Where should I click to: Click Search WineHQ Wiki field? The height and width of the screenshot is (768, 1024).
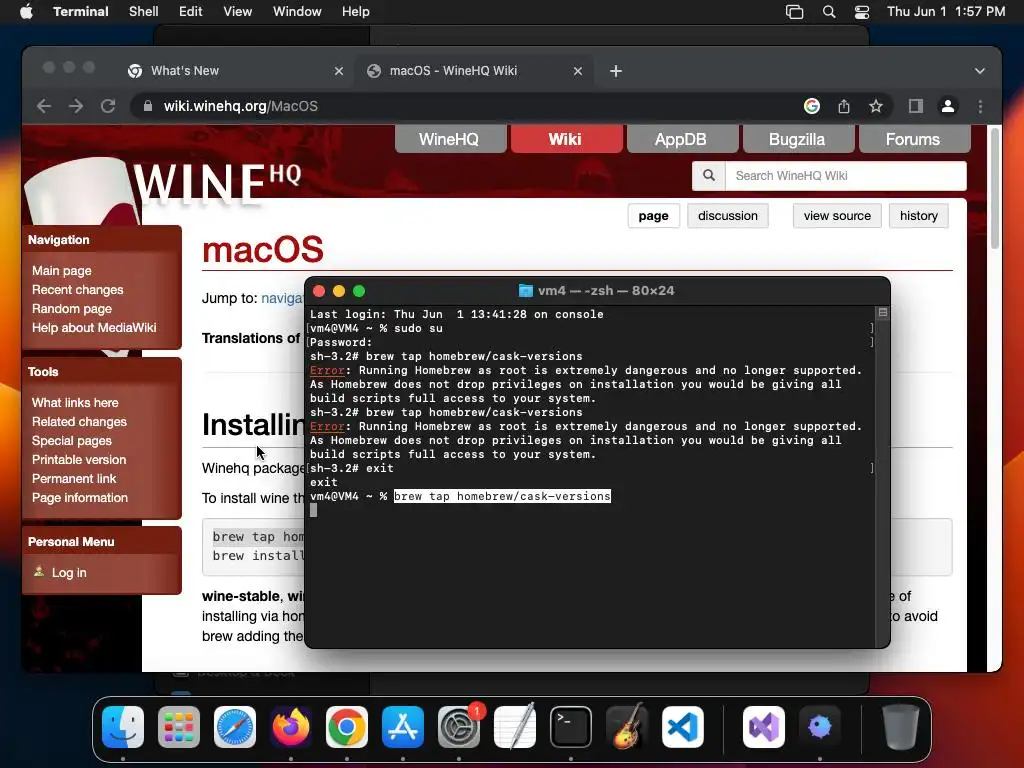[846, 176]
